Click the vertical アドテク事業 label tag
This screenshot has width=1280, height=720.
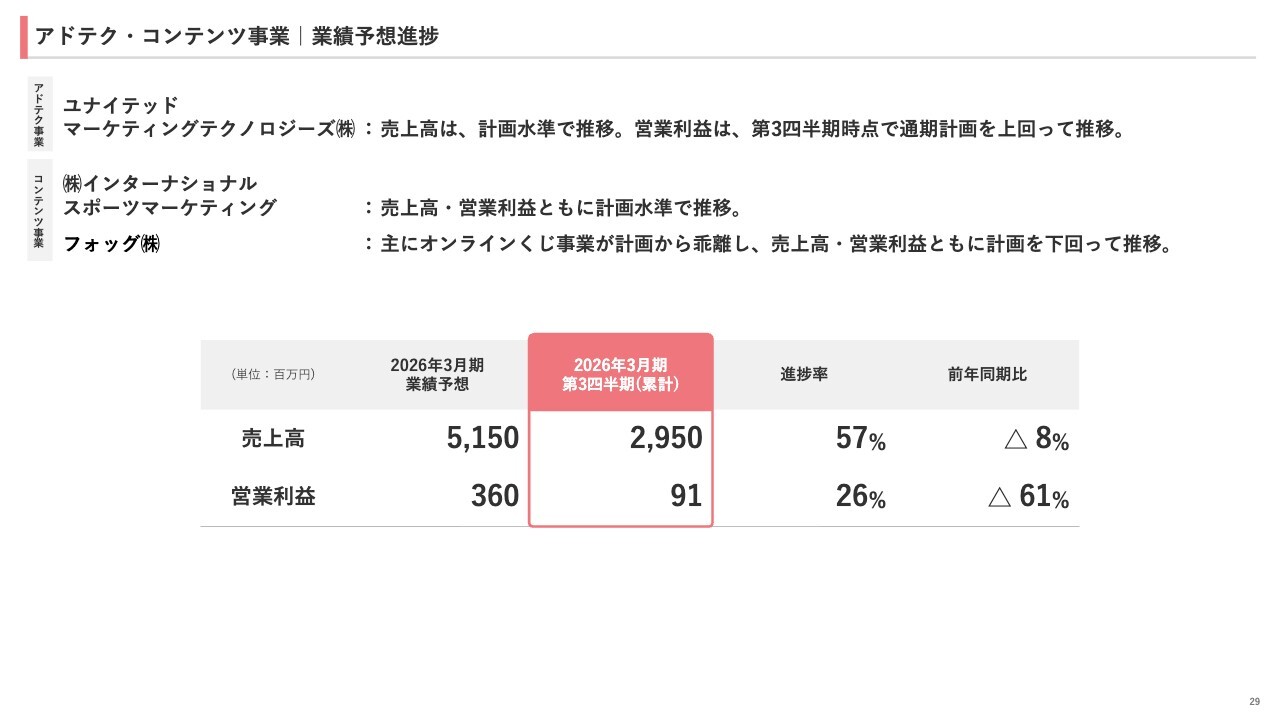pyautogui.click(x=39, y=115)
